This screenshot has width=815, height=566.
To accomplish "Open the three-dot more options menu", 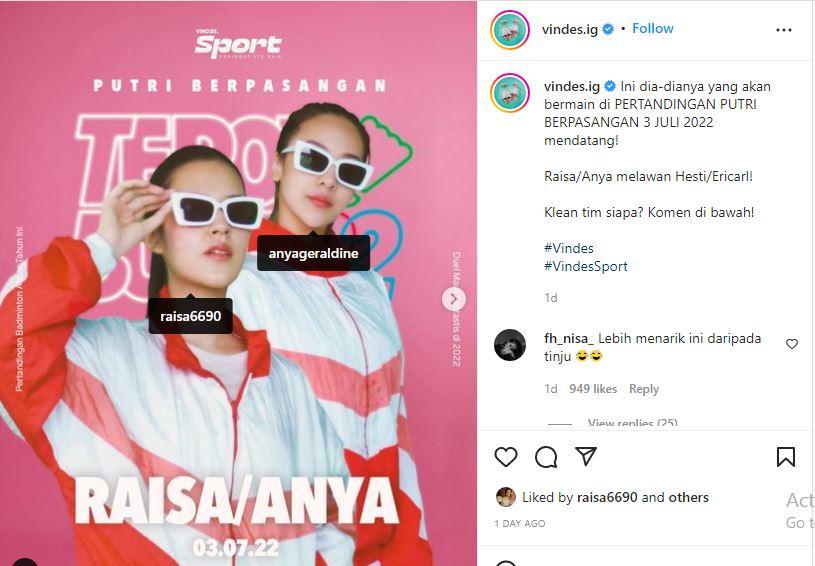I will pyautogui.click(x=783, y=30).
